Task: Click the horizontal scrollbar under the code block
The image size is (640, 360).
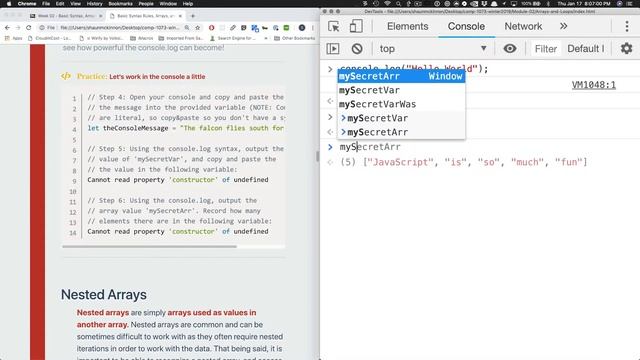Action: [x=149, y=247]
